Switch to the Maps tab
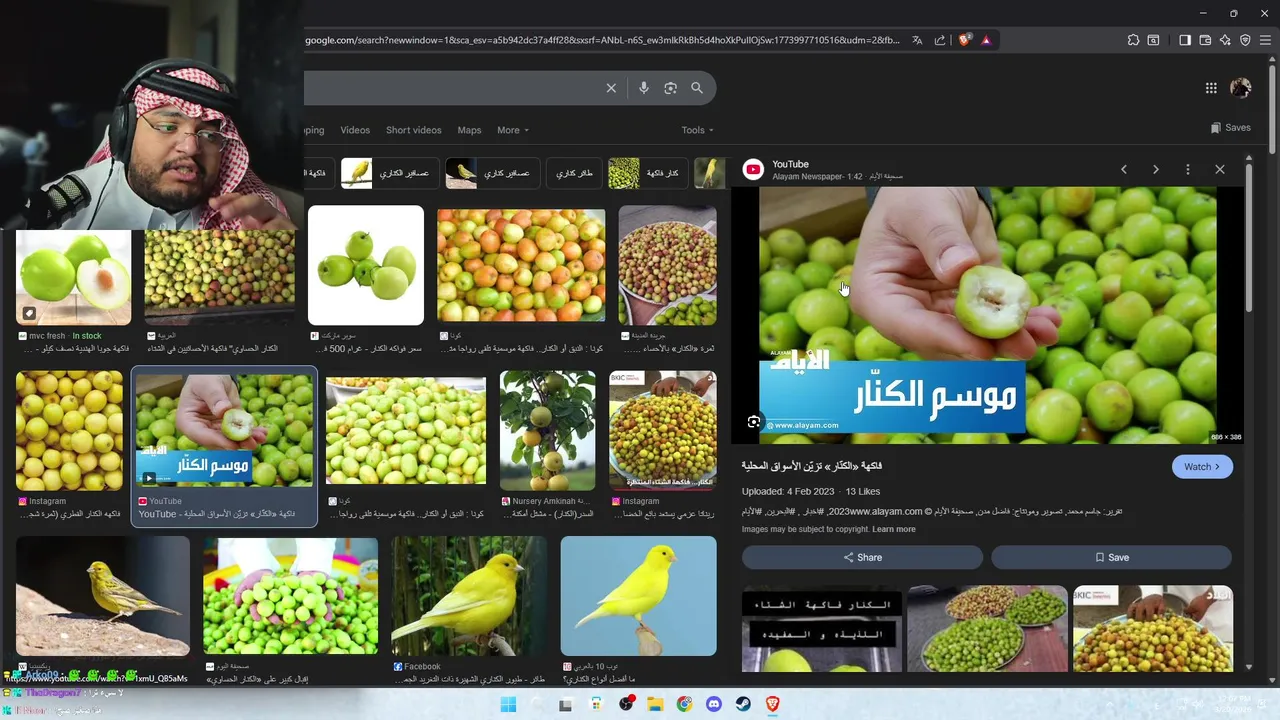1280x720 pixels. (x=469, y=130)
